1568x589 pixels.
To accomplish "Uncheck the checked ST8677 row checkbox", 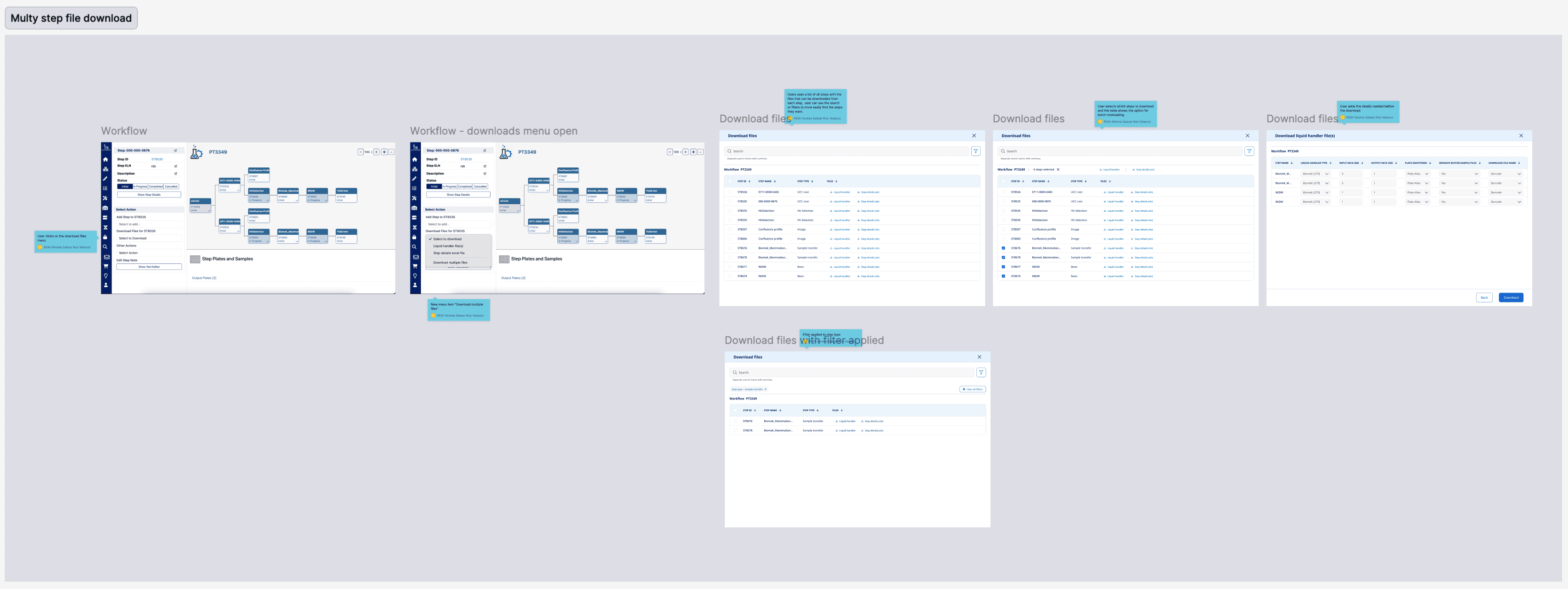I will coord(1003,267).
